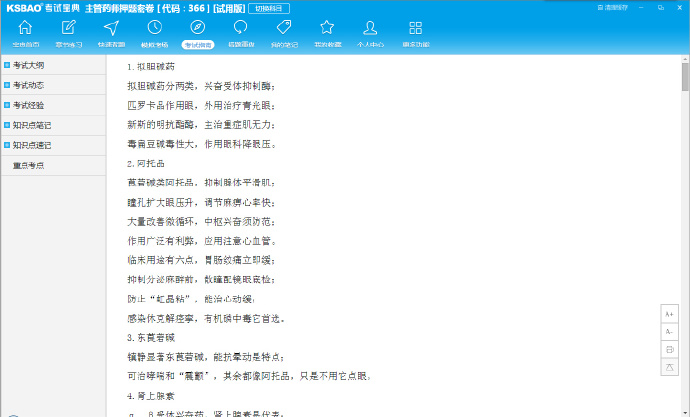Screen dimensions: 690x417
Task: Click the line '大量改善微循环，中枢兴奋须防范；'
Action: (202, 222)
